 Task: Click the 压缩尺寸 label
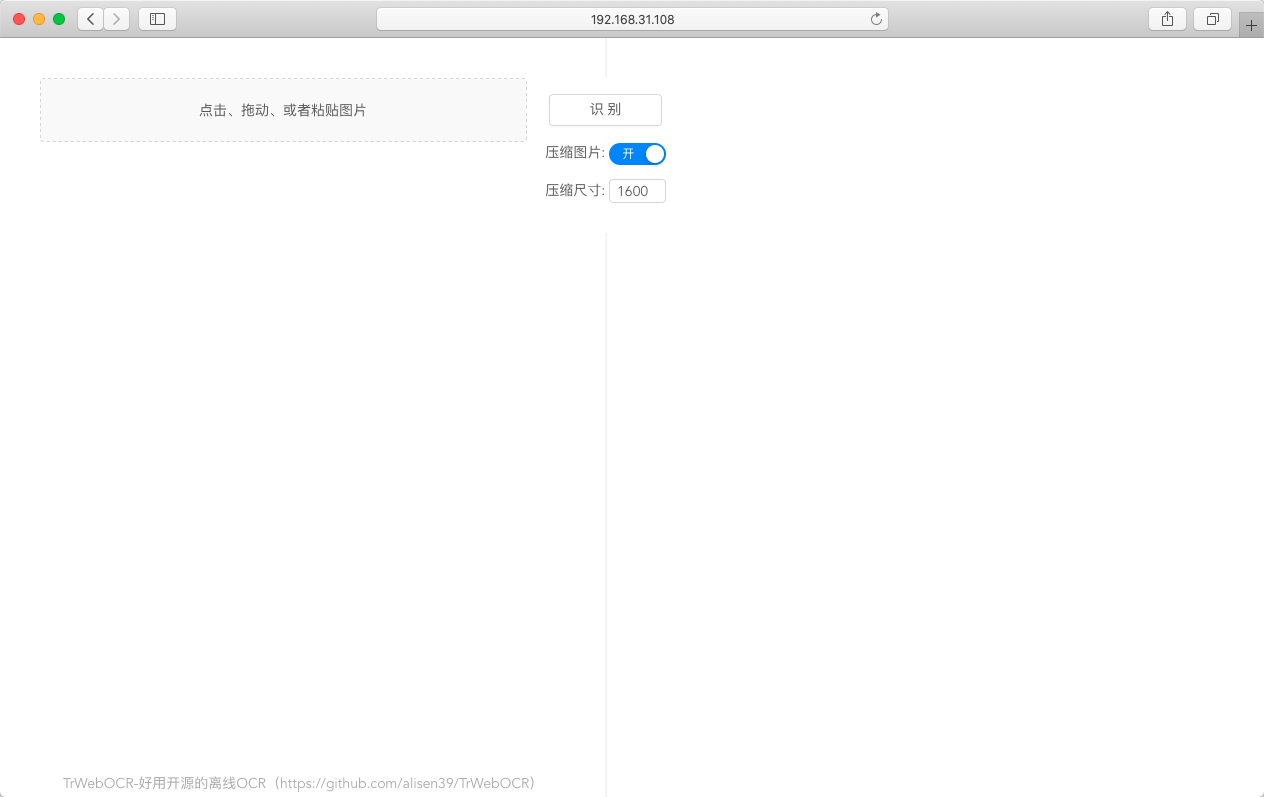(575, 191)
